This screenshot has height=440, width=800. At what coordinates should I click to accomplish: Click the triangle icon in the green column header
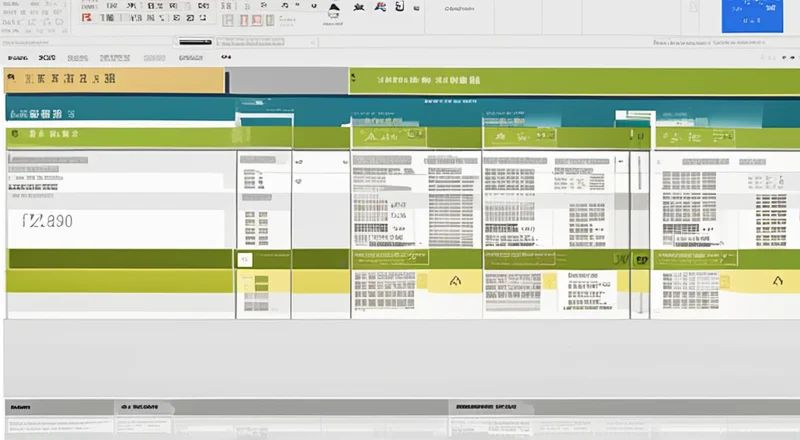tap(371, 135)
